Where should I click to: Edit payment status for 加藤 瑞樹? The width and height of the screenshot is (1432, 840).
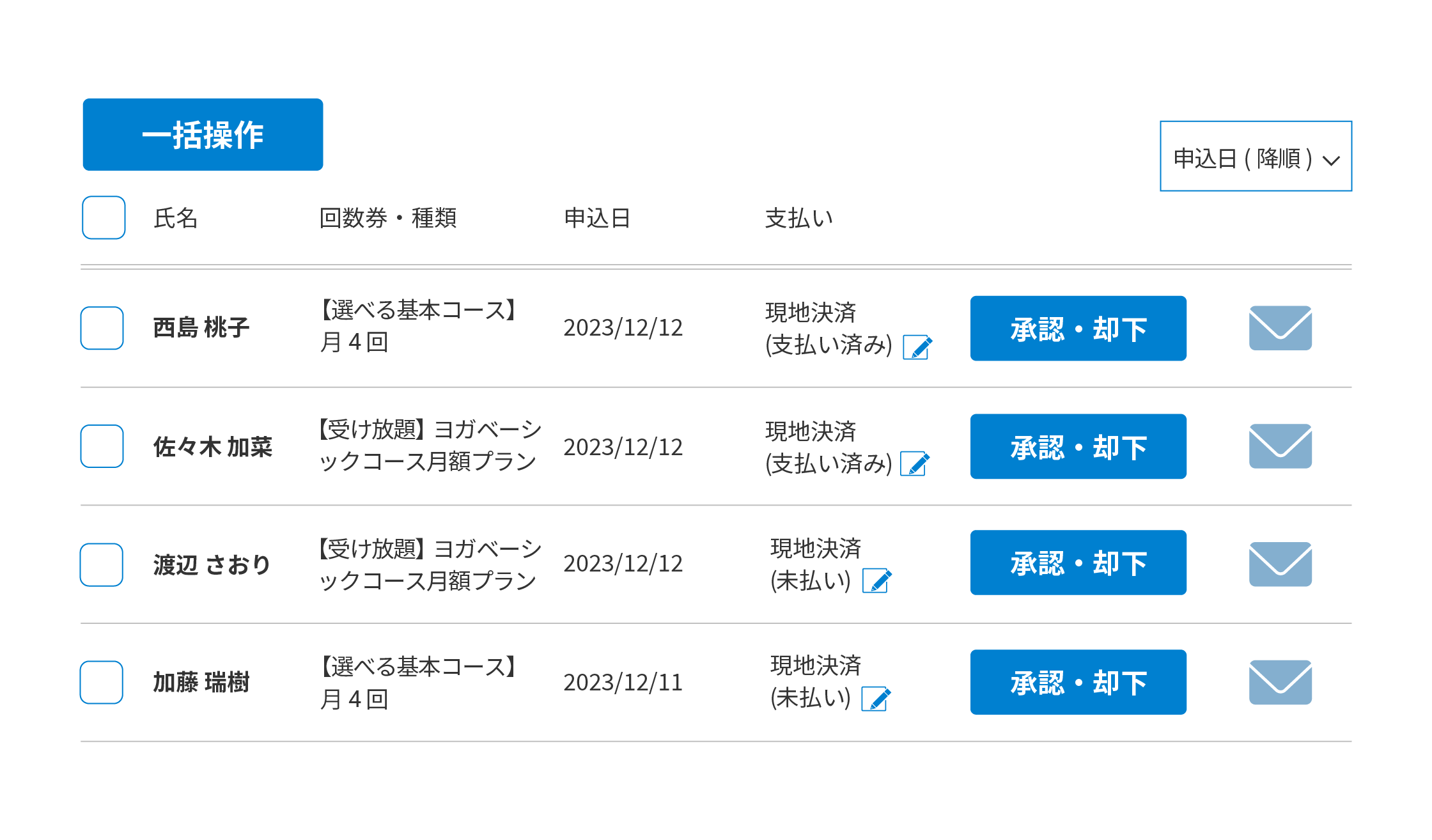point(876,698)
